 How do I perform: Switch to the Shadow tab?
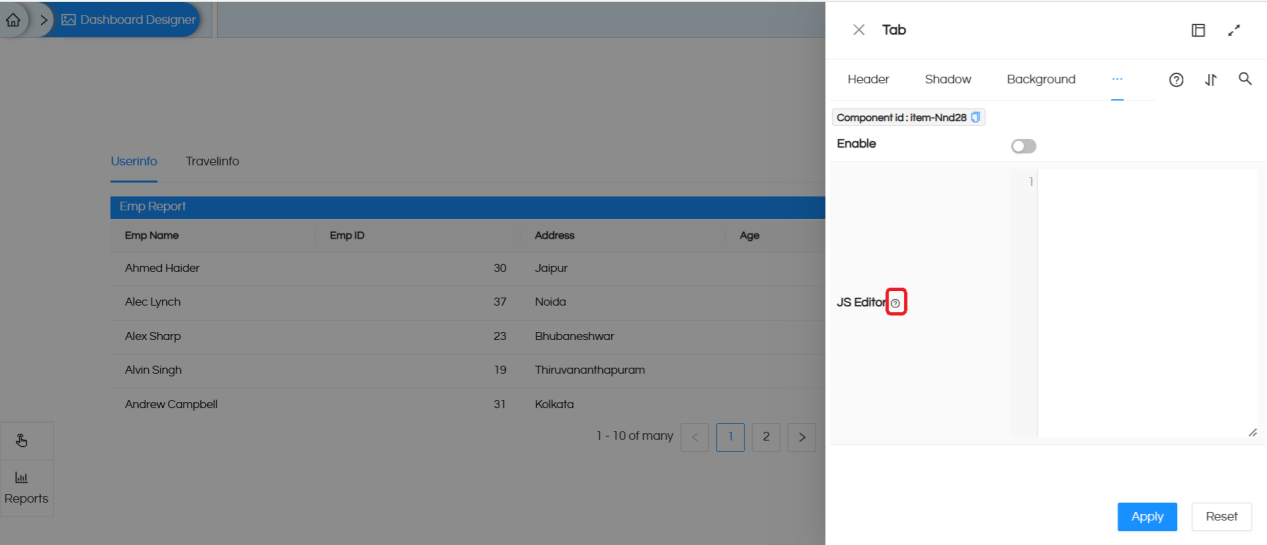tap(948, 79)
